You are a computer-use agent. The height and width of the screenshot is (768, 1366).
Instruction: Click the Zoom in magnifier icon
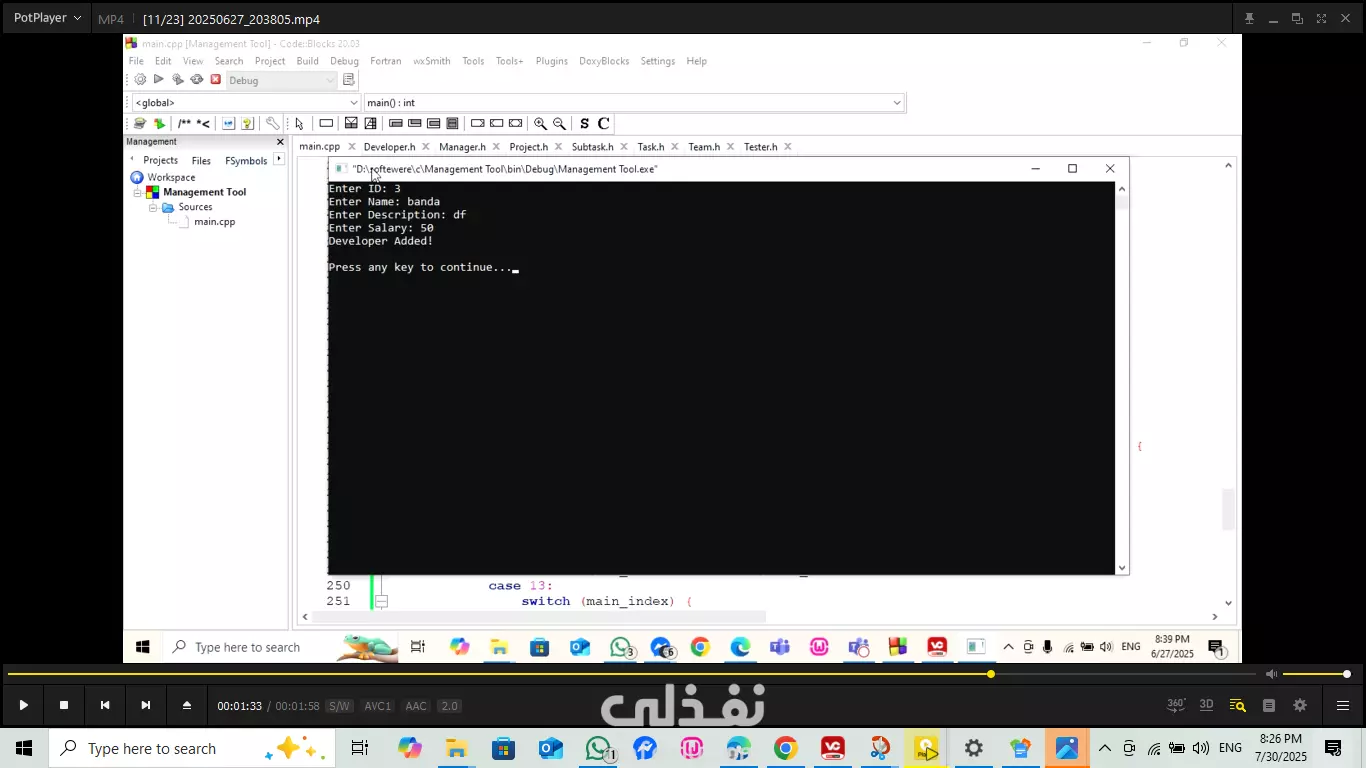click(x=540, y=124)
